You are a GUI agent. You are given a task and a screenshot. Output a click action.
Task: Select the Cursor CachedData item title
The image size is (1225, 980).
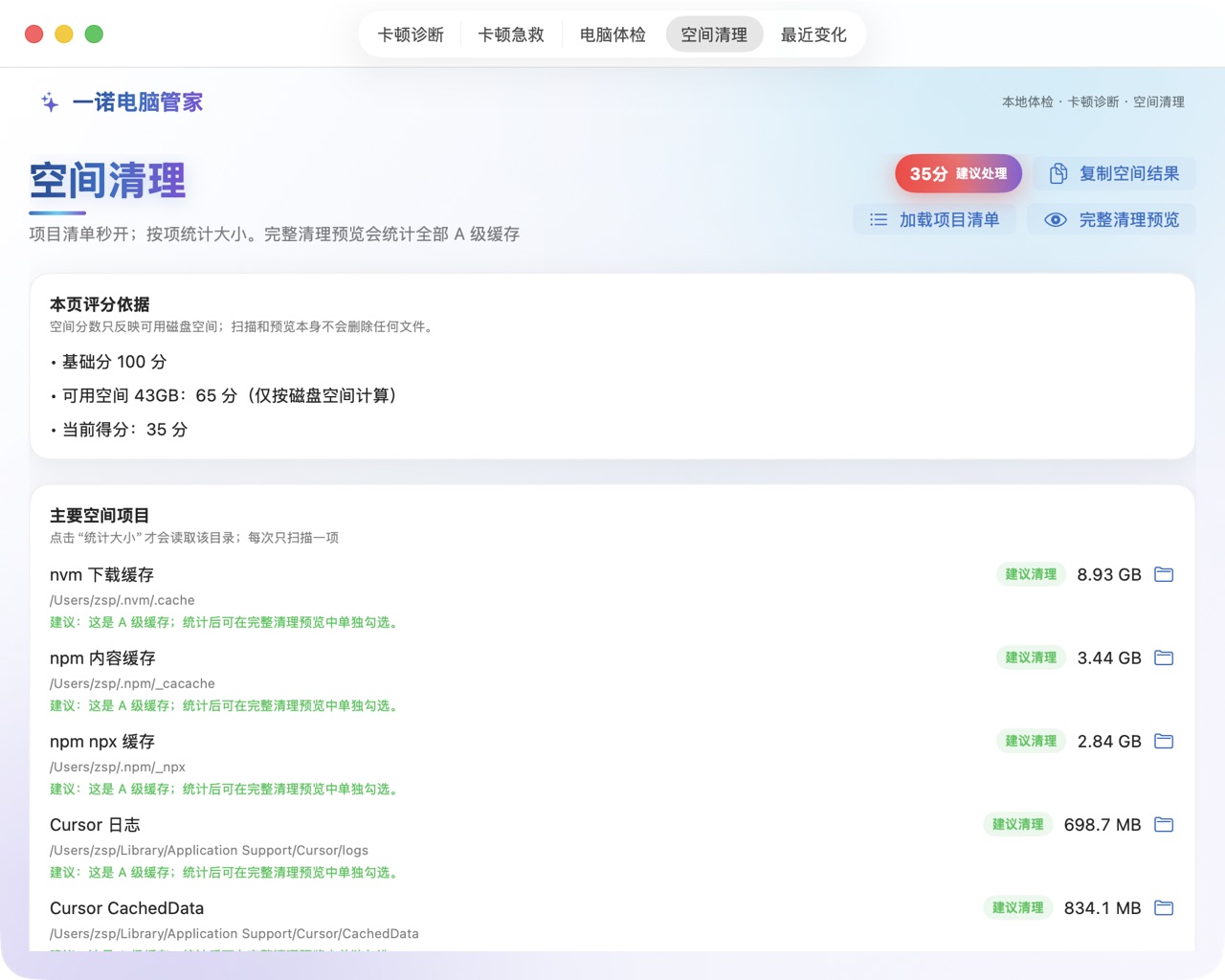(x=126, y=907)
